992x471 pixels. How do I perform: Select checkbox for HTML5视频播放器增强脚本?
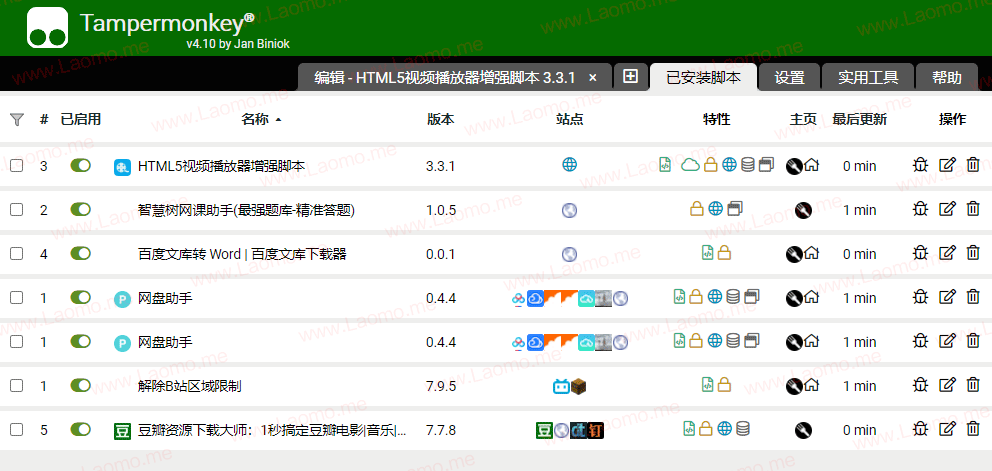click(x=16, y=166)
